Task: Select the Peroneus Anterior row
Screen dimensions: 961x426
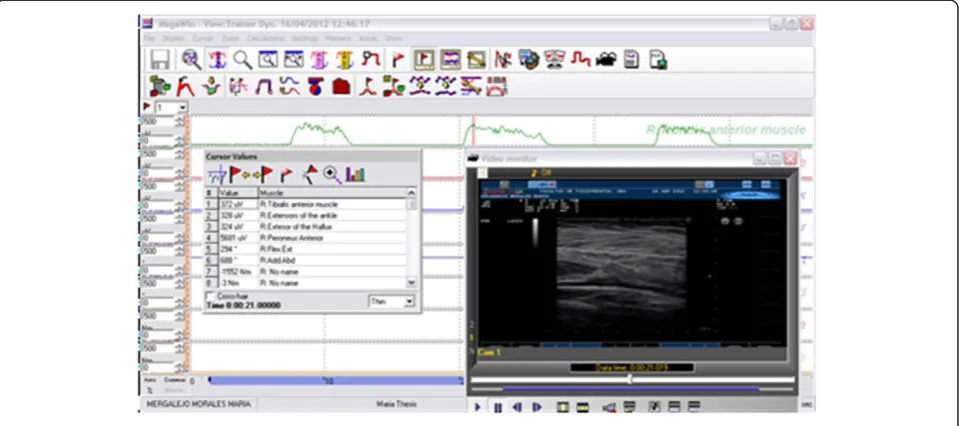Action: [x=305, y=238]
